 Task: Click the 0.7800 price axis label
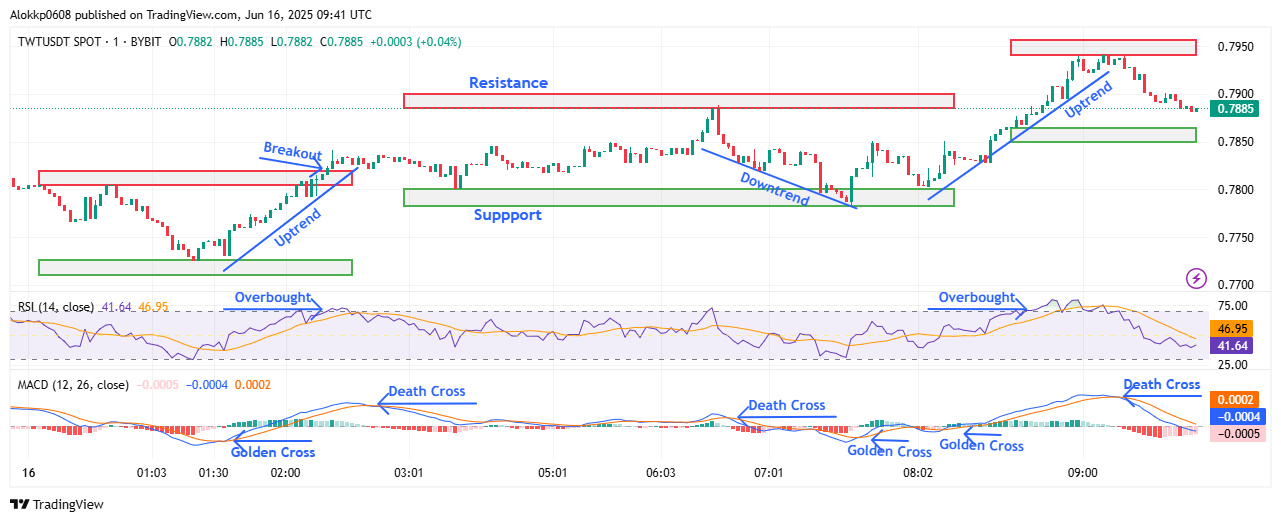(x=1237, y=189)
